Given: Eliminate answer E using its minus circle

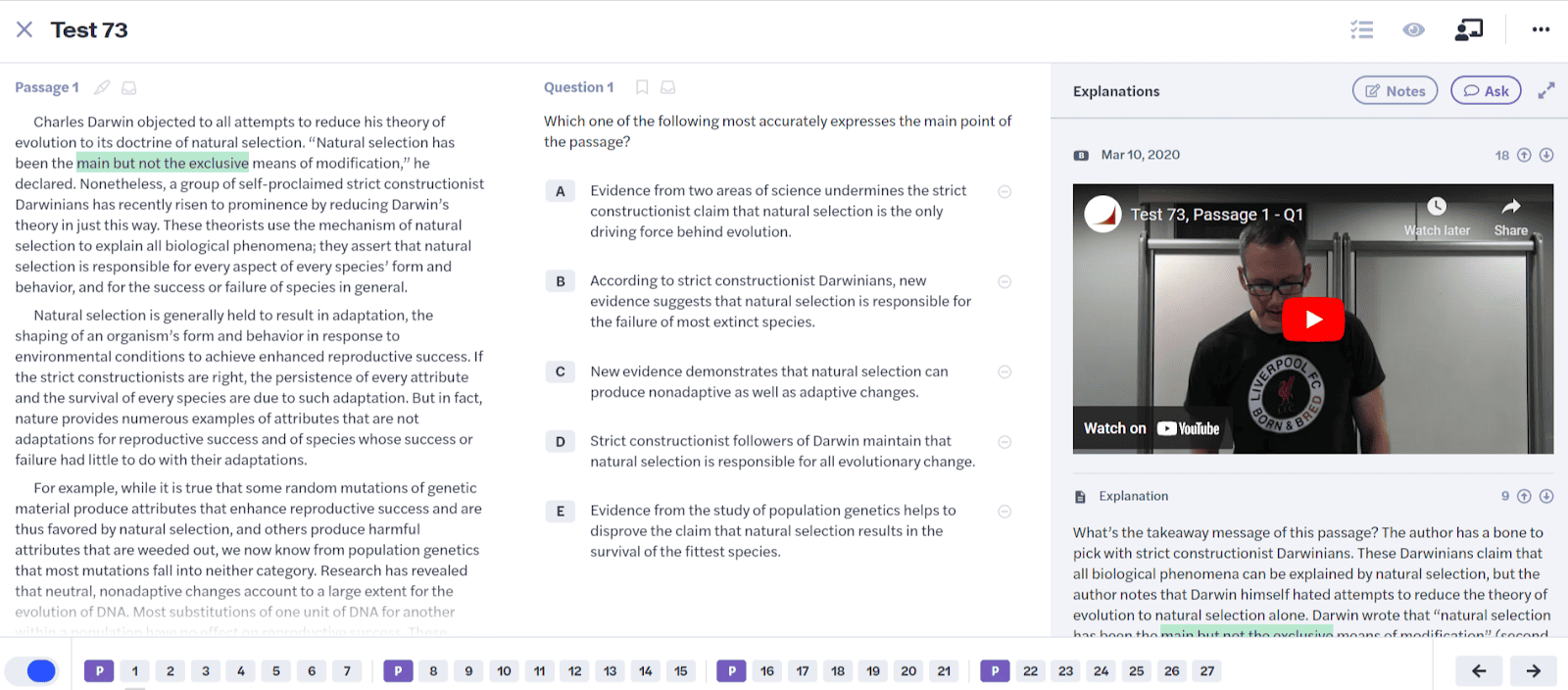Looking at the screenshot, I should (x=1004, y=511).
